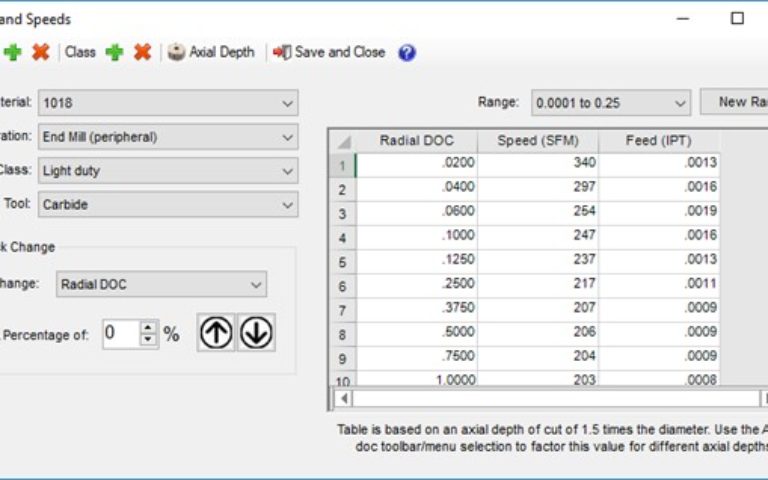Select row header 9

pyautogui.click(x=343, y=359)
